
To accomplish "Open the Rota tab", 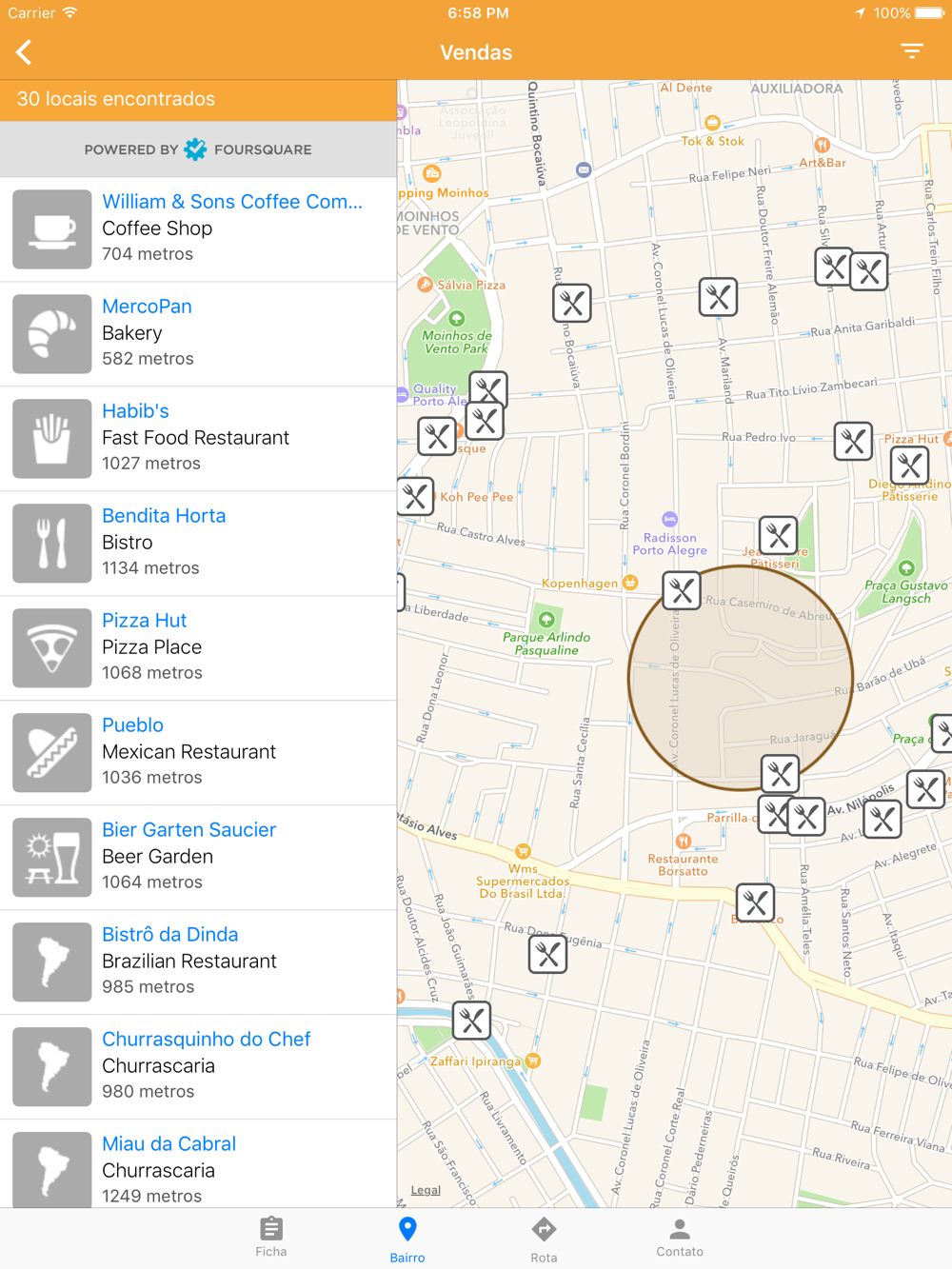I will tap(544, 1239).
